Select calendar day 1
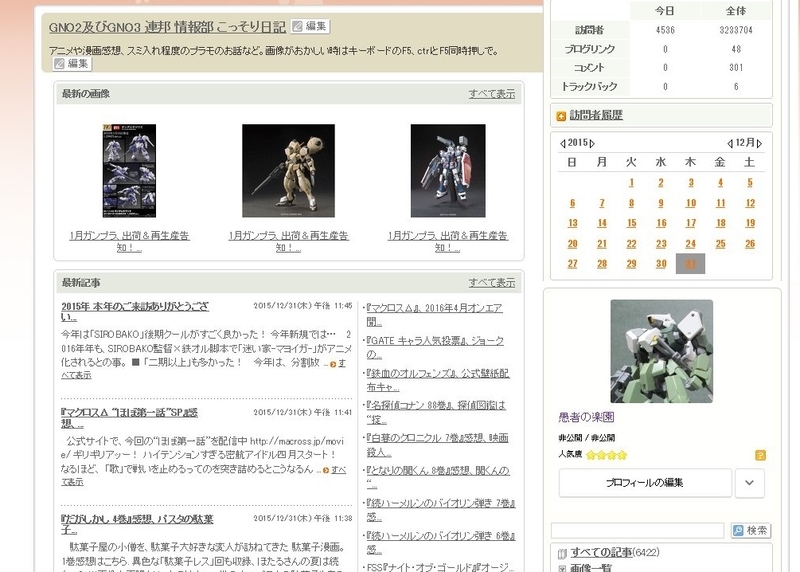Image resolution: width=800 pixels, height=572 pixels. tap(631, 183)
